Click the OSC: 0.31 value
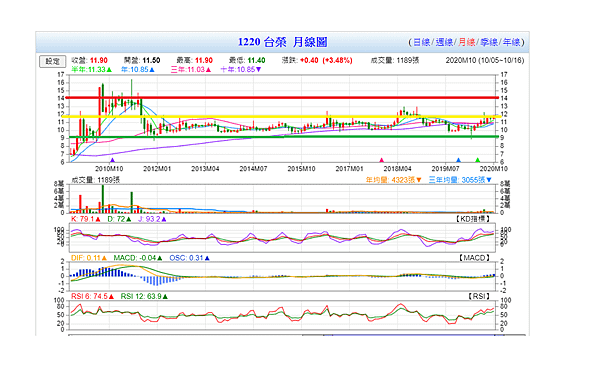 (x=189, y=258)
